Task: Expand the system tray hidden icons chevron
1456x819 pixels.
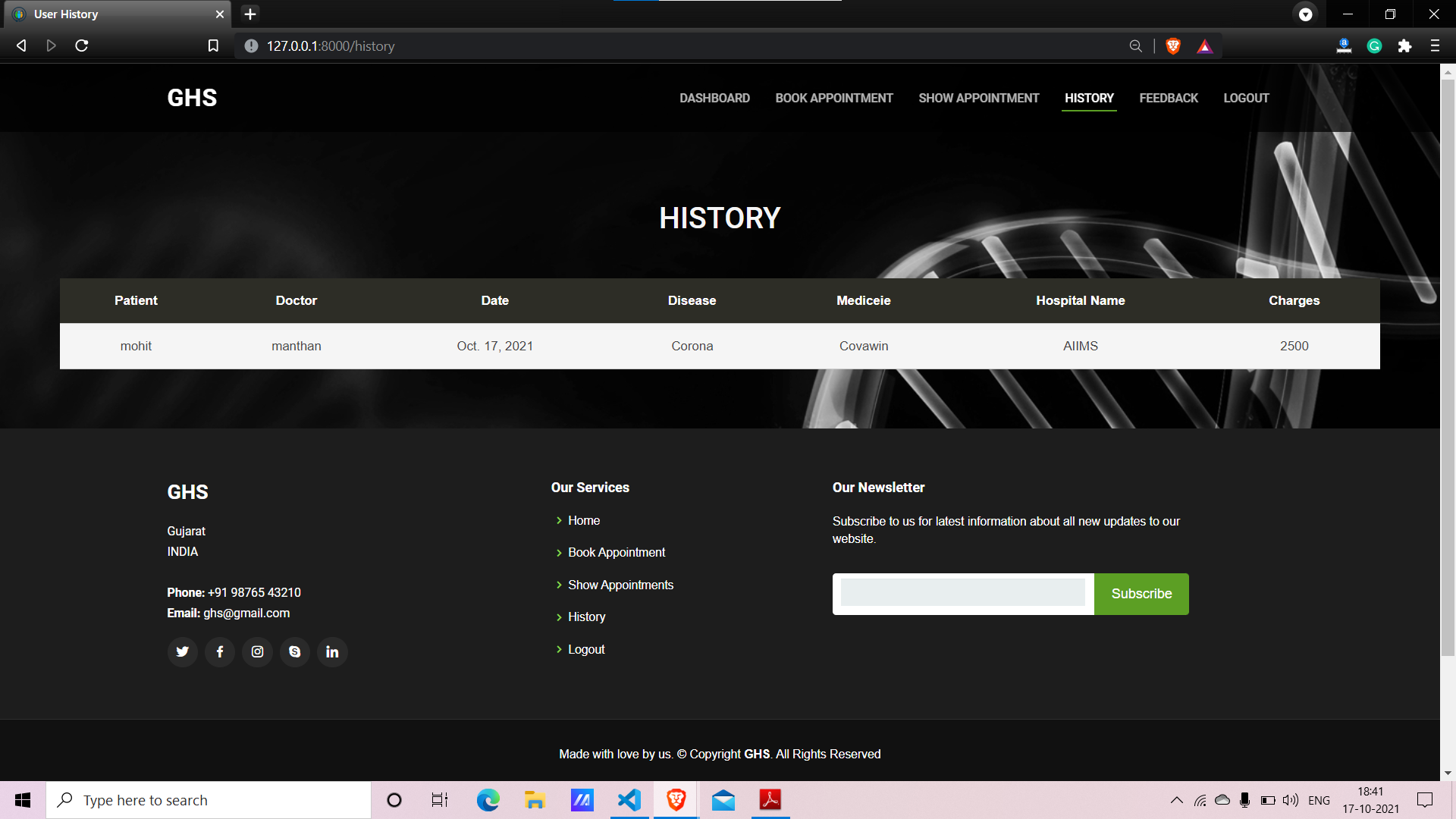Action: 1176,800
